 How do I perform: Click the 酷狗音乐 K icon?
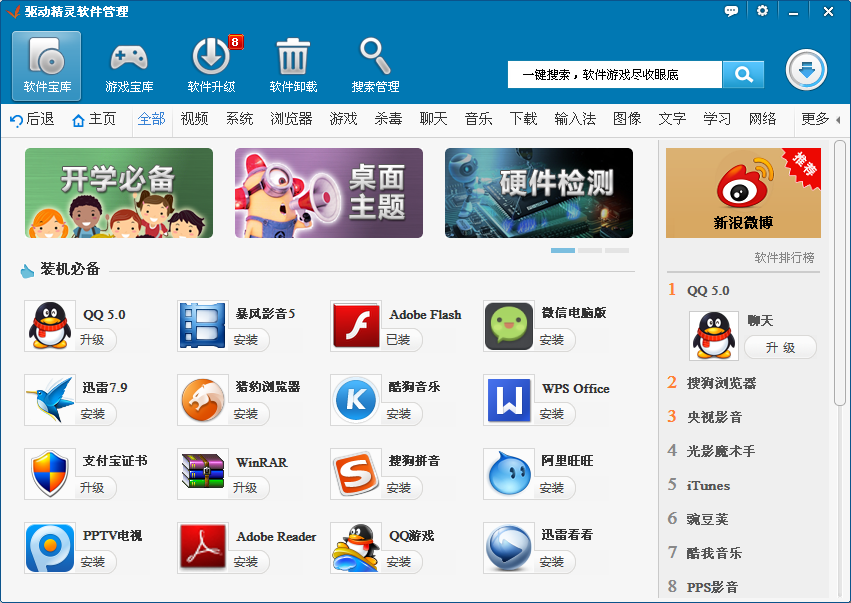pos(355,400)
